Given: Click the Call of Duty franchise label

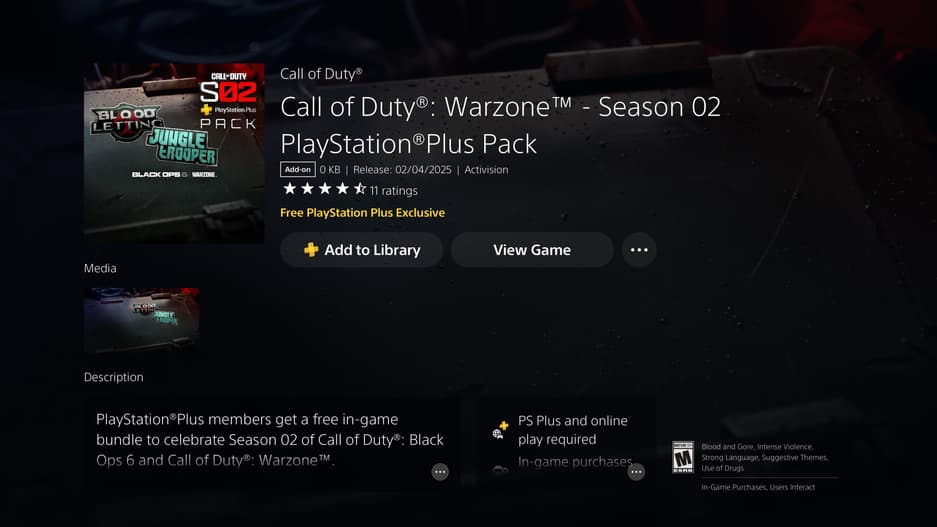Looking at the screenshot, I should [321, 73].
